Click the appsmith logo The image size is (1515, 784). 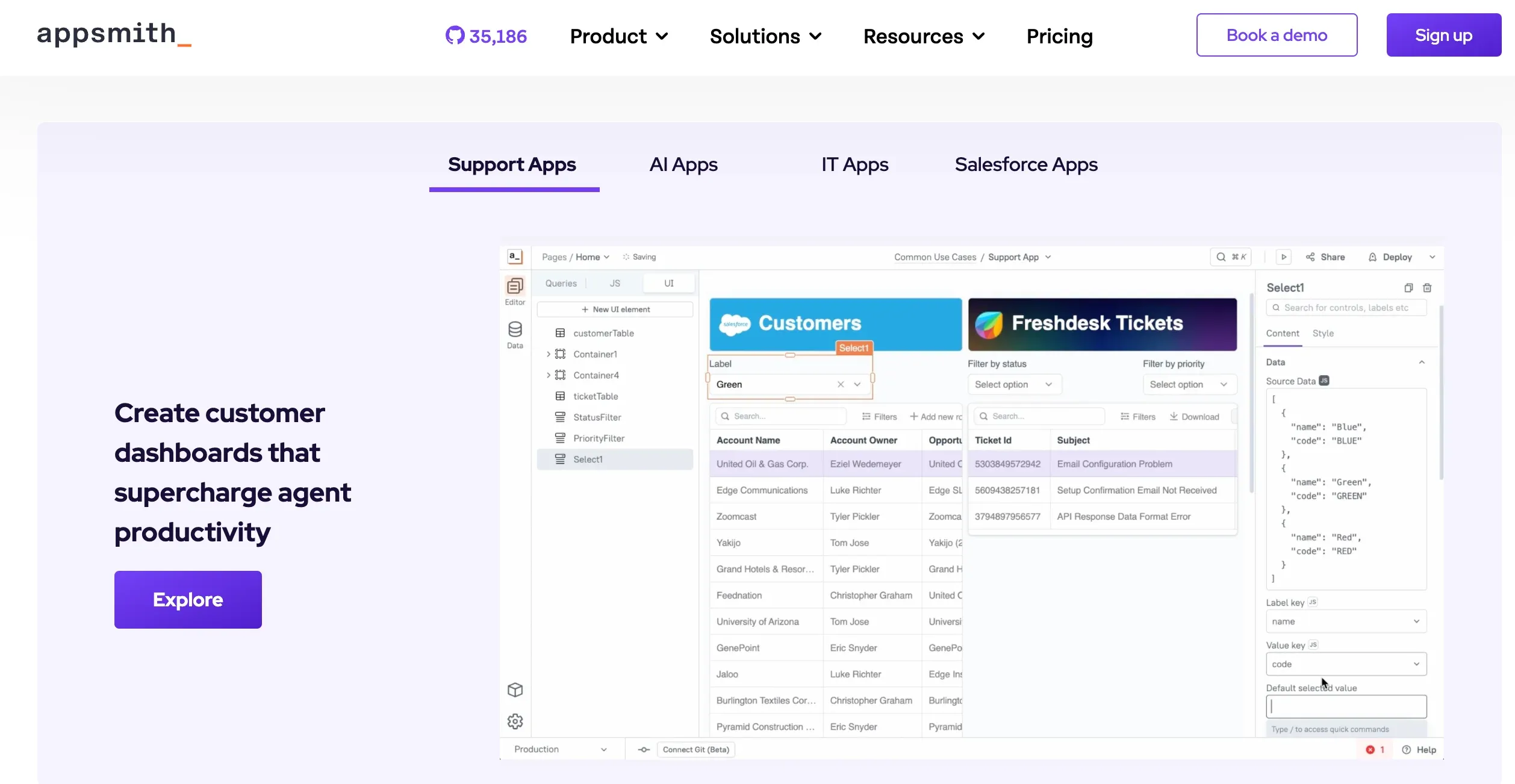[x=114, y=34]
